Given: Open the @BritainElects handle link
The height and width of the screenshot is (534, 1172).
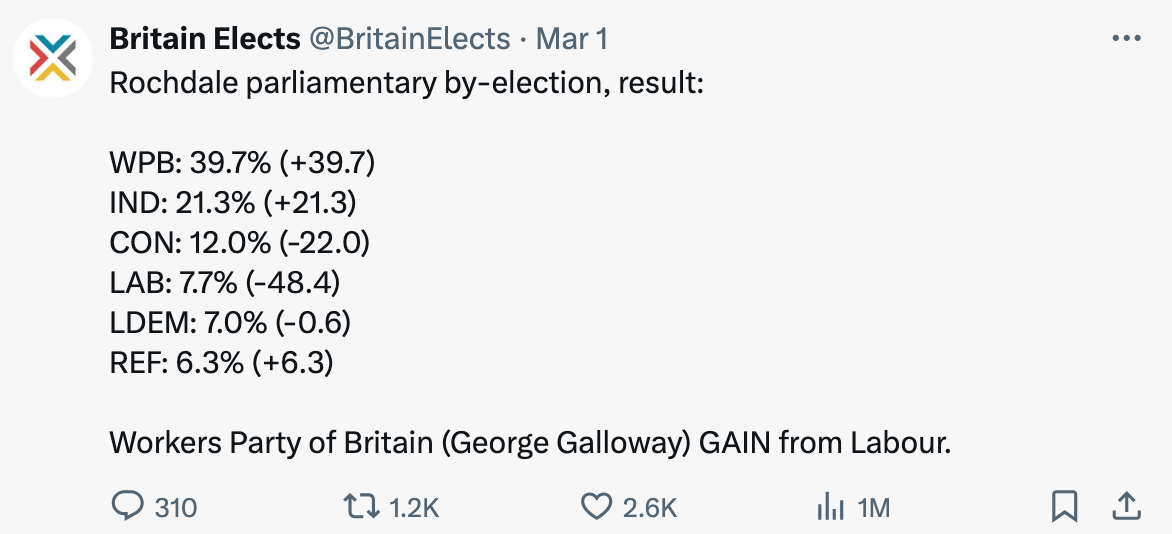Looking at the screenshot, I should point(410,39).
